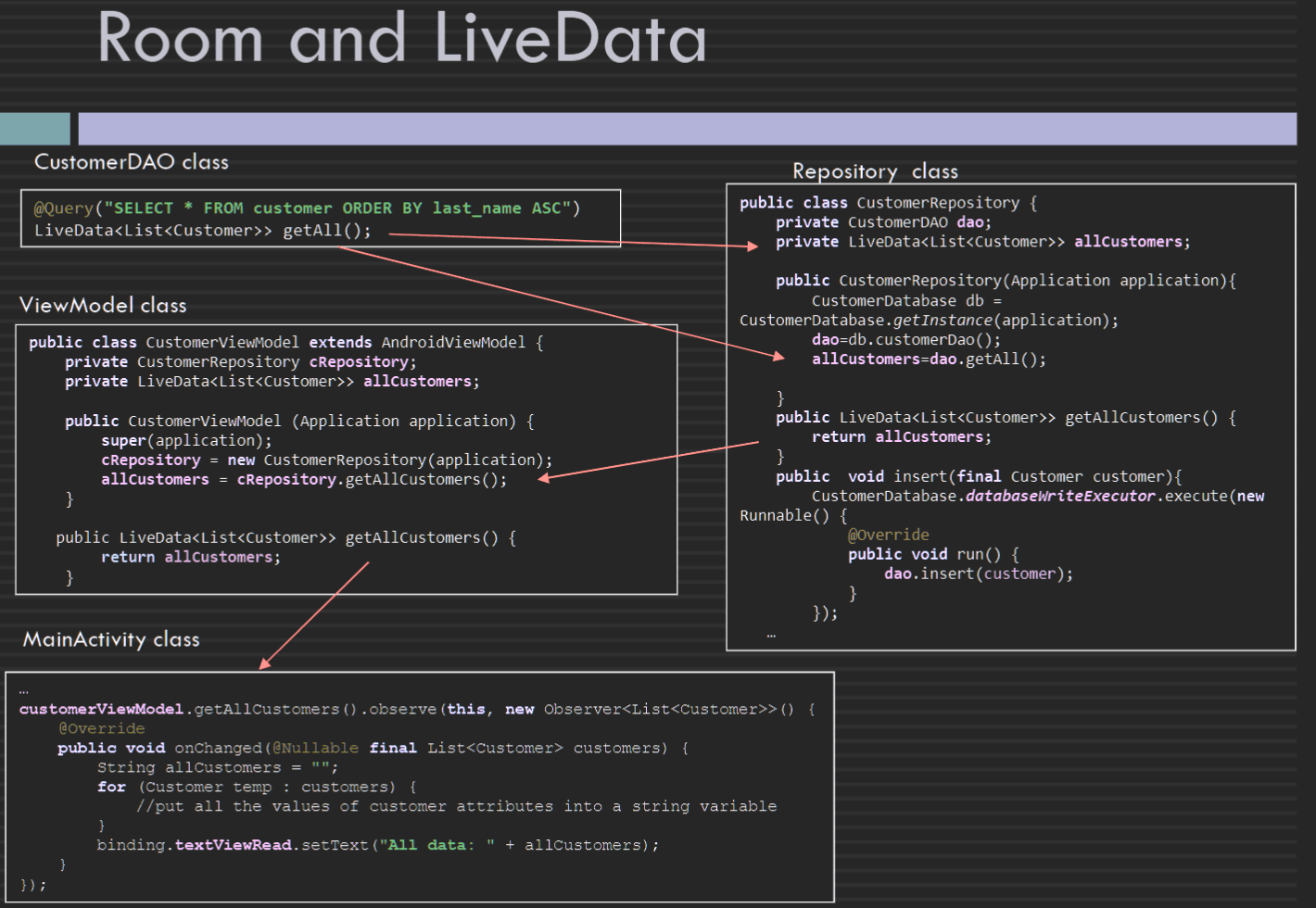Click the slide title "Room and LiveData"
Viewport: 1316px width, 908px height.
click(402, 39)
